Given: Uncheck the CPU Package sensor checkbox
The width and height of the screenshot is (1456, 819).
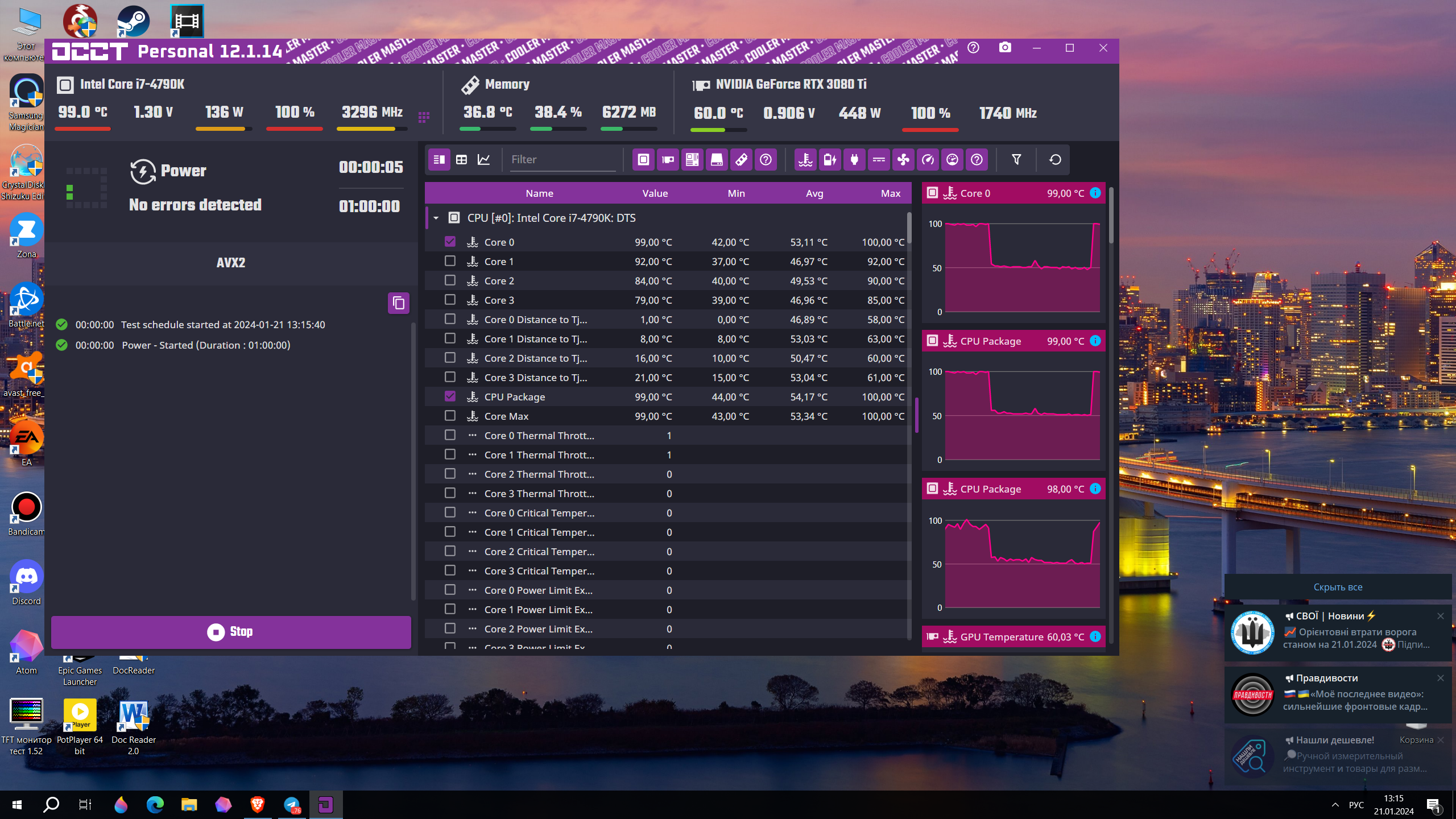Looking at the screenshot, I should [x=450, y=396].
